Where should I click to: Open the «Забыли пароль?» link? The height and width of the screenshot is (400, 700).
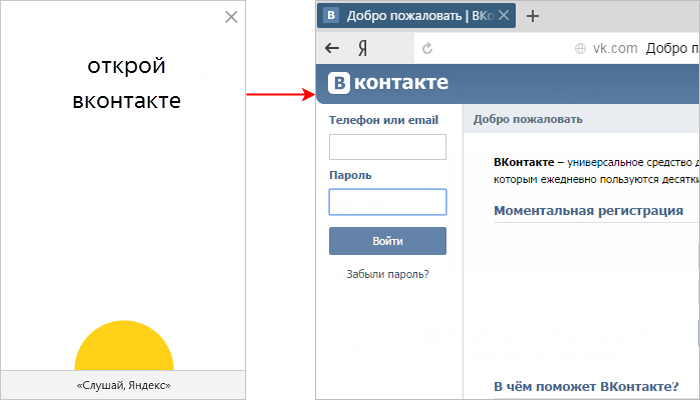click(388, 274)
